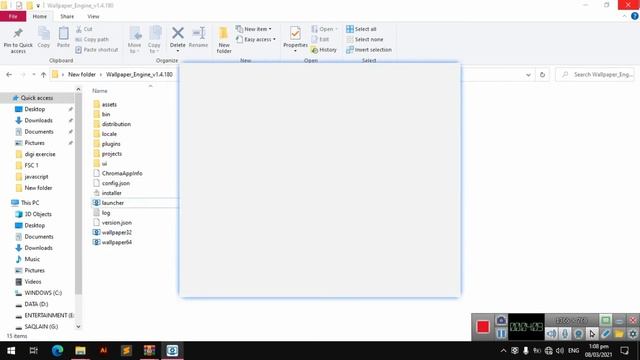The height and width of the screenshot is (360, 640).
Task: Open the New item dropdown
Action: (254, 29)
